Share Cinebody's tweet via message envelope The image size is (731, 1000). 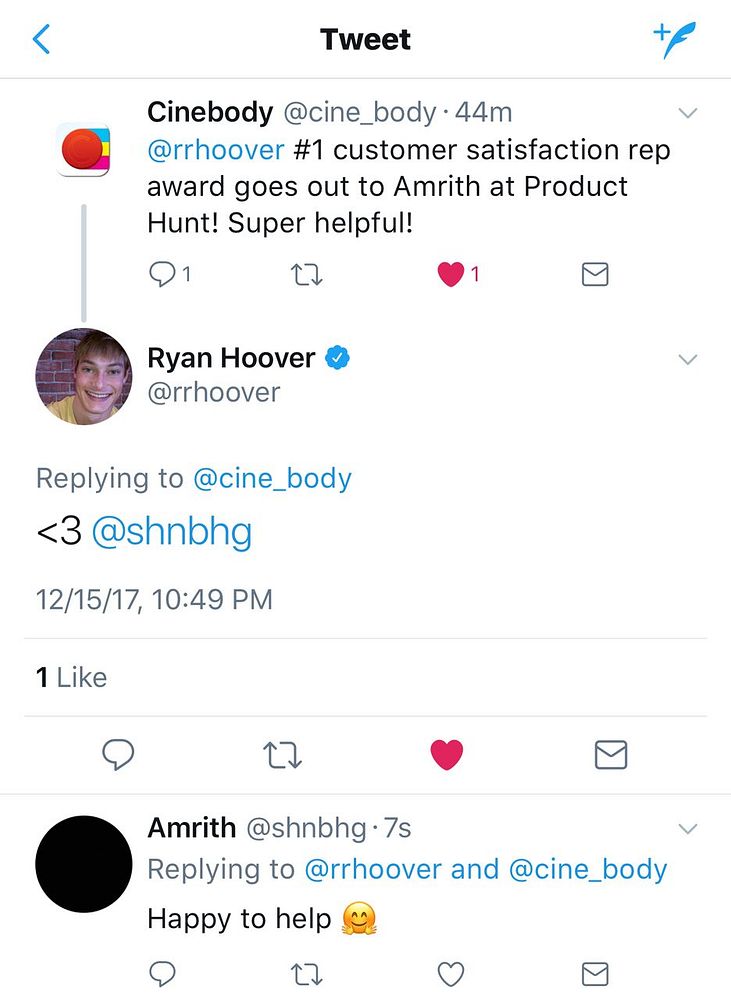pos(594,274)
